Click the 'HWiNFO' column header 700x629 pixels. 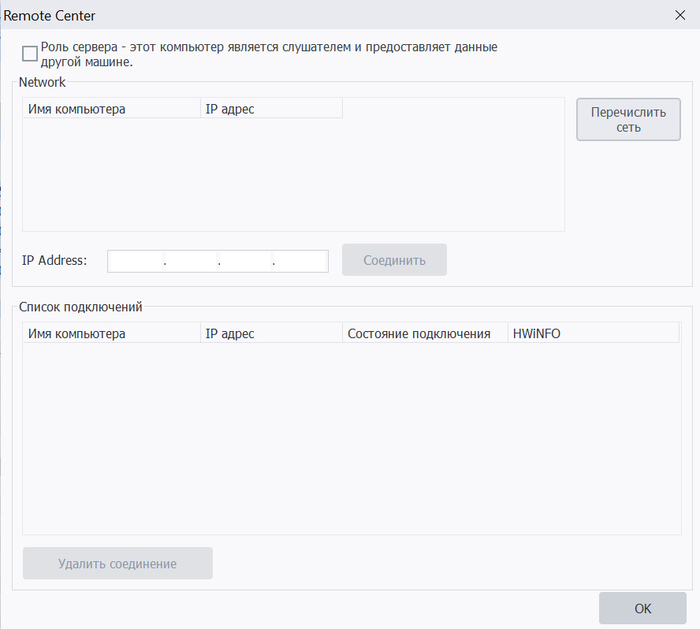(x=593, y=333)
